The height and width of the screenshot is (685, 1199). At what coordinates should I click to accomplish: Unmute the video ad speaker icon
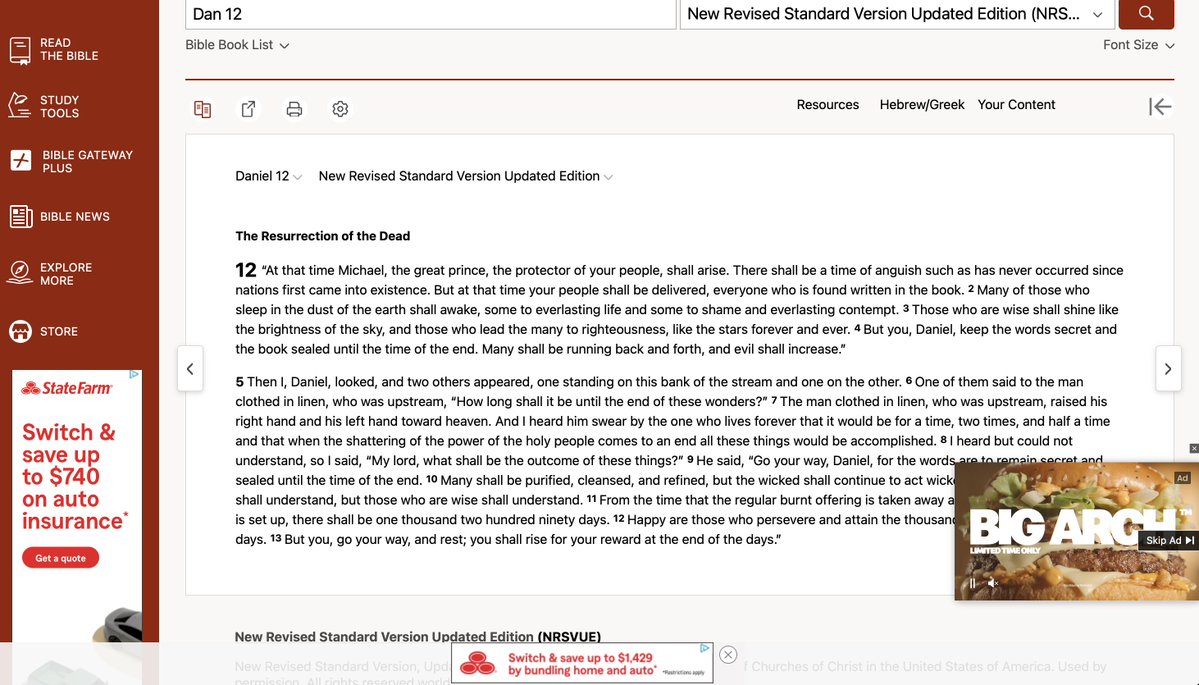(x=993, y=583)
